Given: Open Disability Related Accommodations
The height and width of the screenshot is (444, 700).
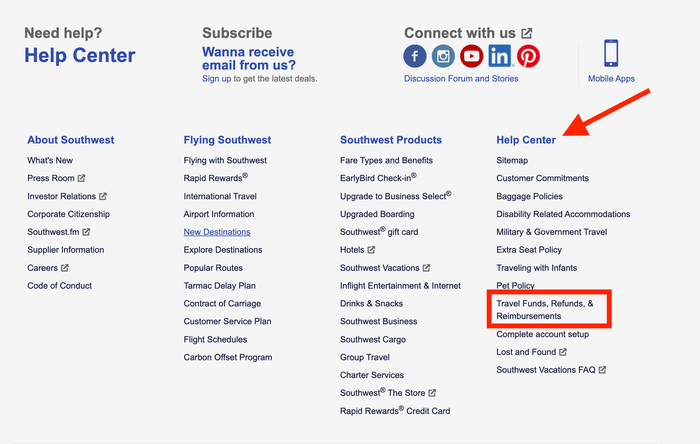Looking at the screenshot, I should [563, 214].
